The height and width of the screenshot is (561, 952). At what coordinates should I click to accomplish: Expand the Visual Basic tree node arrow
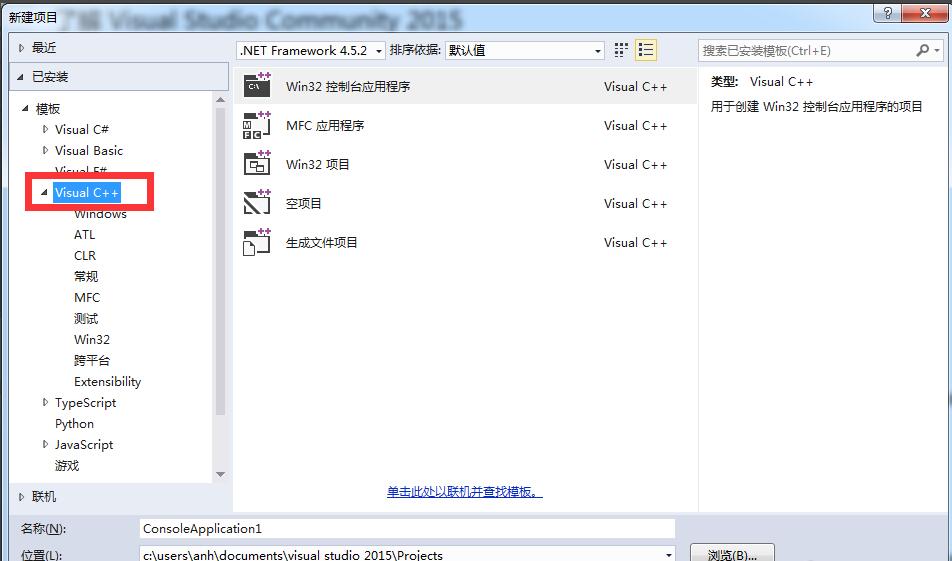coord(46,150)
